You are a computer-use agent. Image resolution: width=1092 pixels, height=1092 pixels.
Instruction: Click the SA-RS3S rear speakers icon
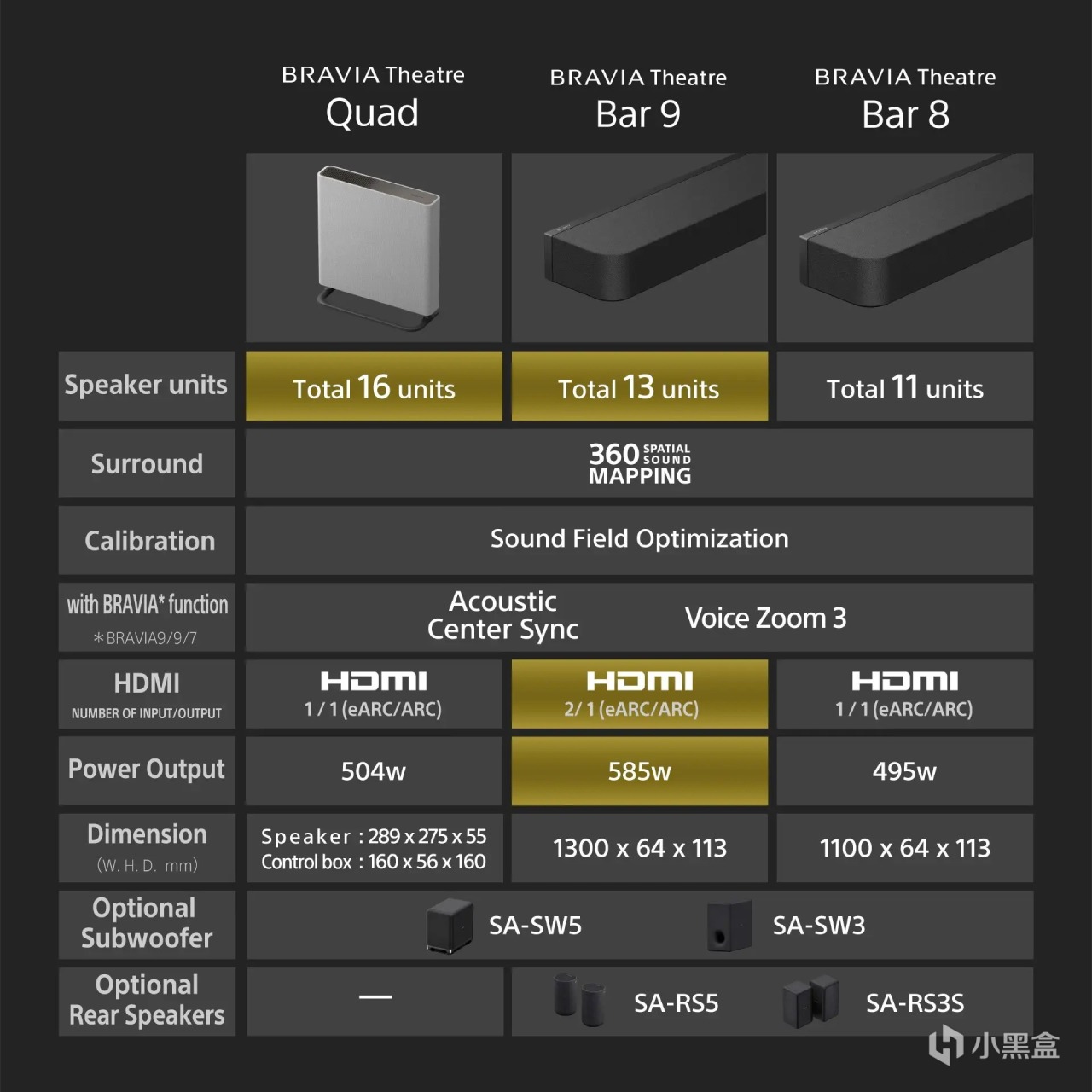[x=810, y=1001]
